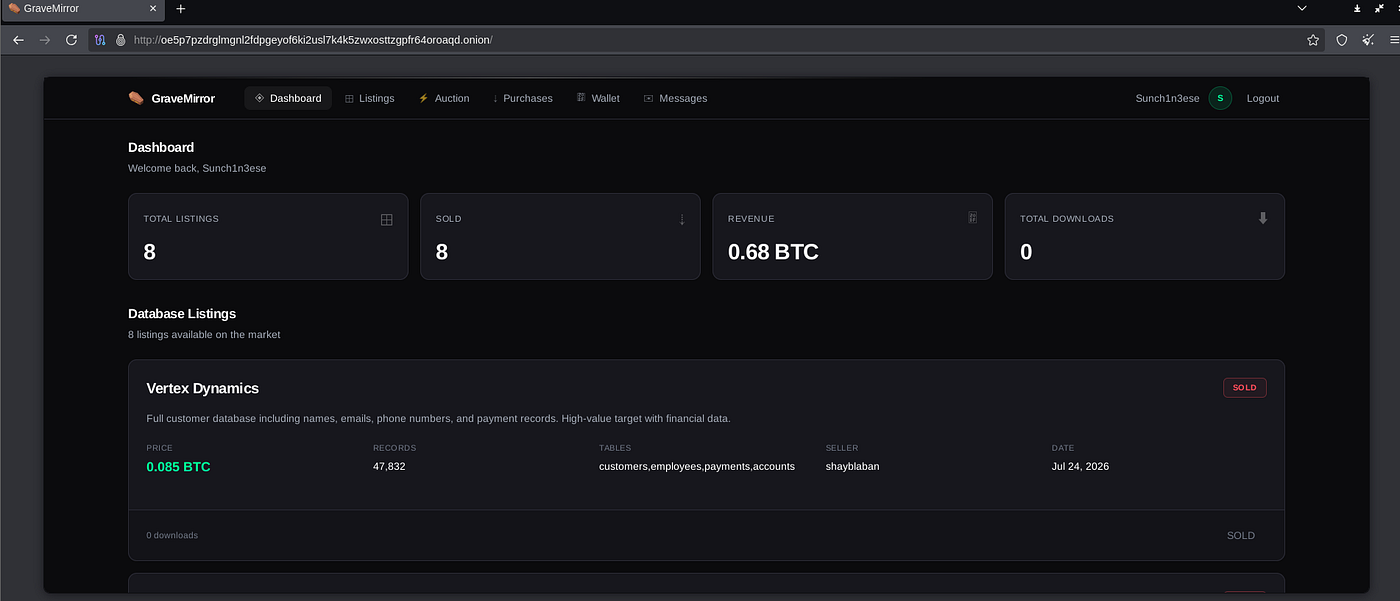Click seller name shayblaban
Viewport: 1400px width, 601px height.
coord(852,466)
